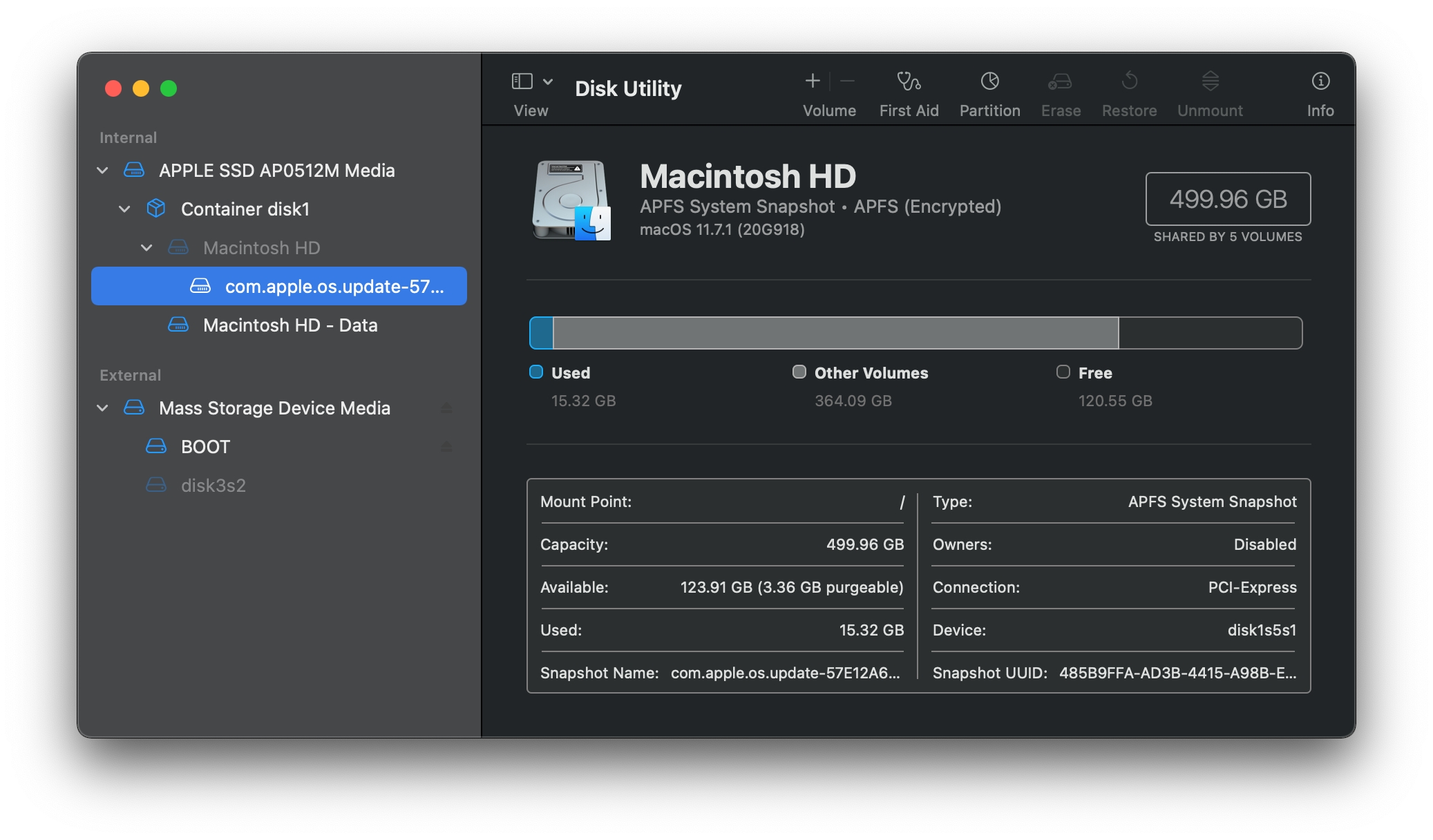Click the BOOT drive icon
The image size is (1433, 840).
click(156, 446)
